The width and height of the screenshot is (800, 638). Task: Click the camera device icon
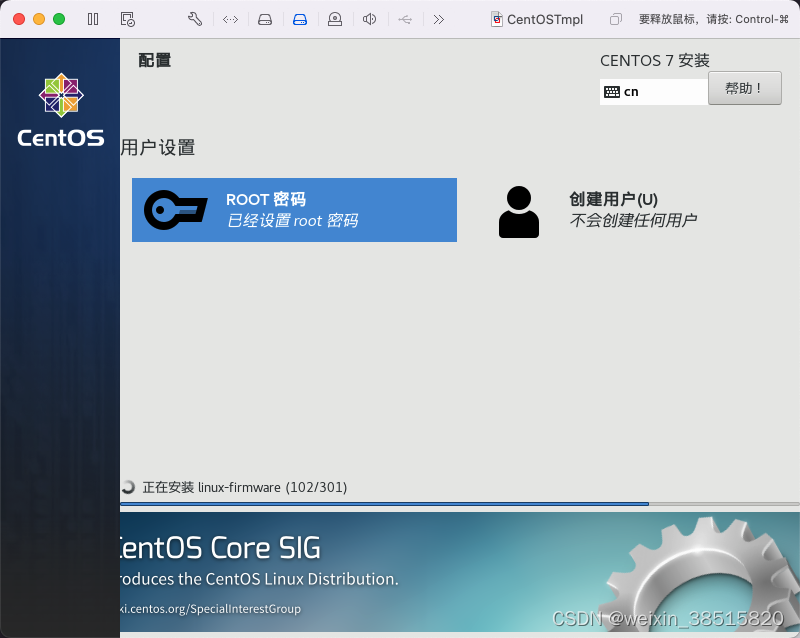[335, 19]
